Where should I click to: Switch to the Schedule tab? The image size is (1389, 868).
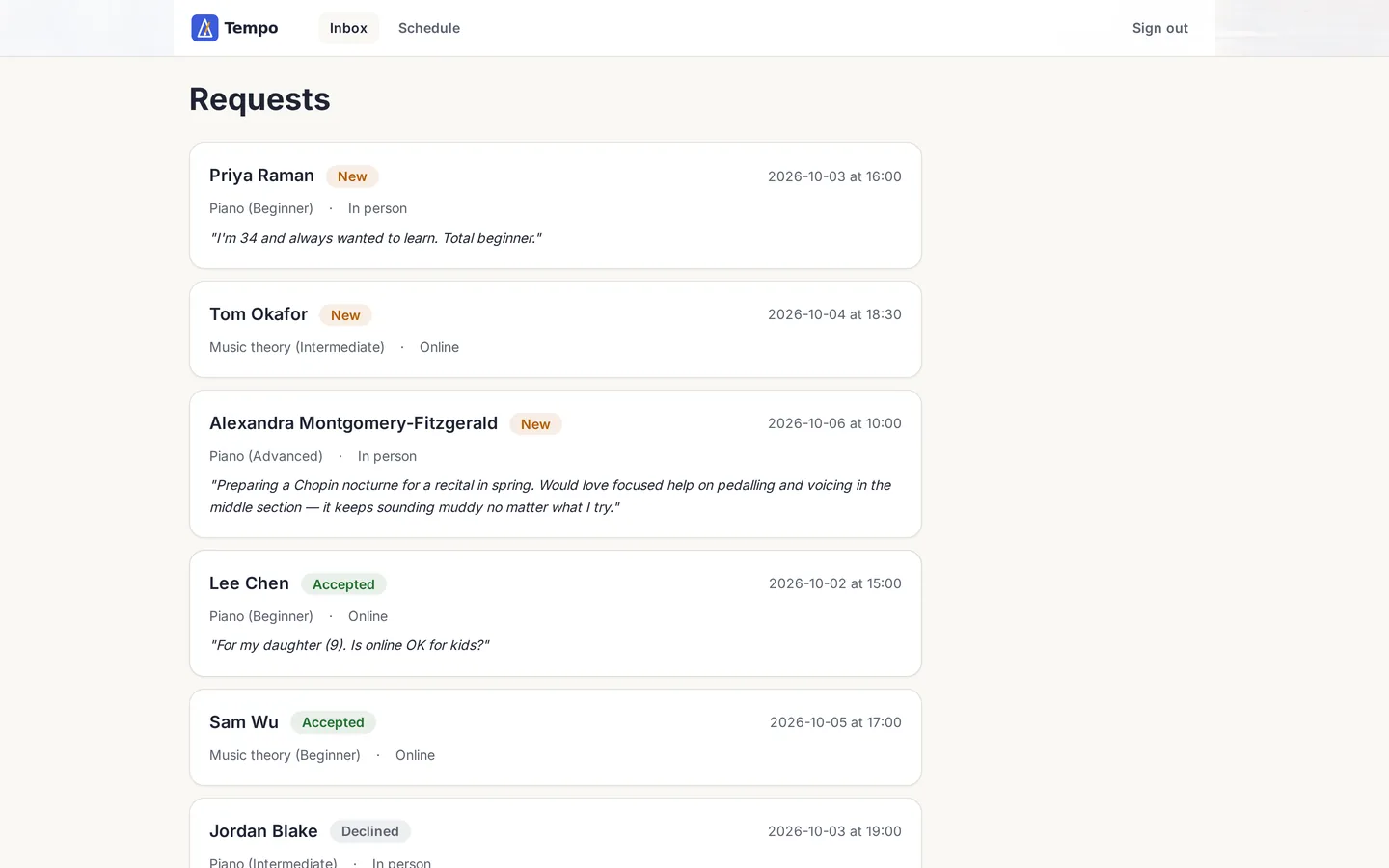tap(429, 28)
